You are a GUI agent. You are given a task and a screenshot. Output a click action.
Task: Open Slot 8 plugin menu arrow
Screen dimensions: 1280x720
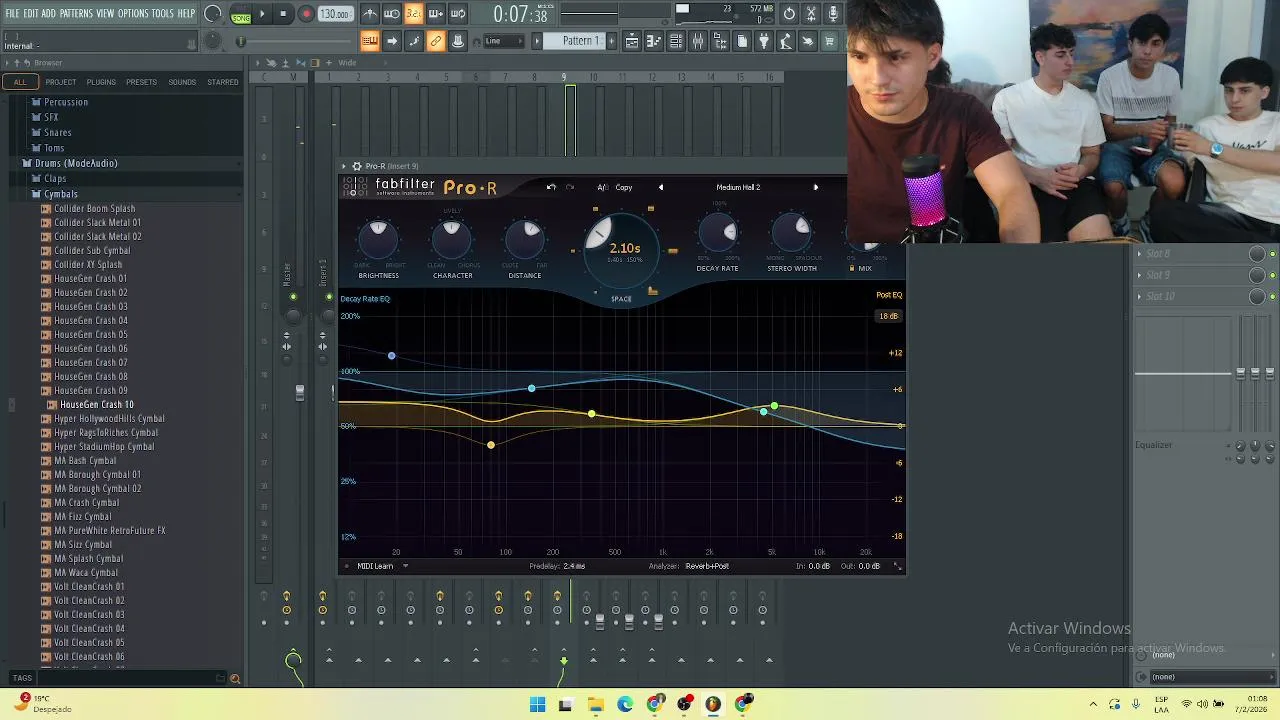click(x=1139, y=254)
